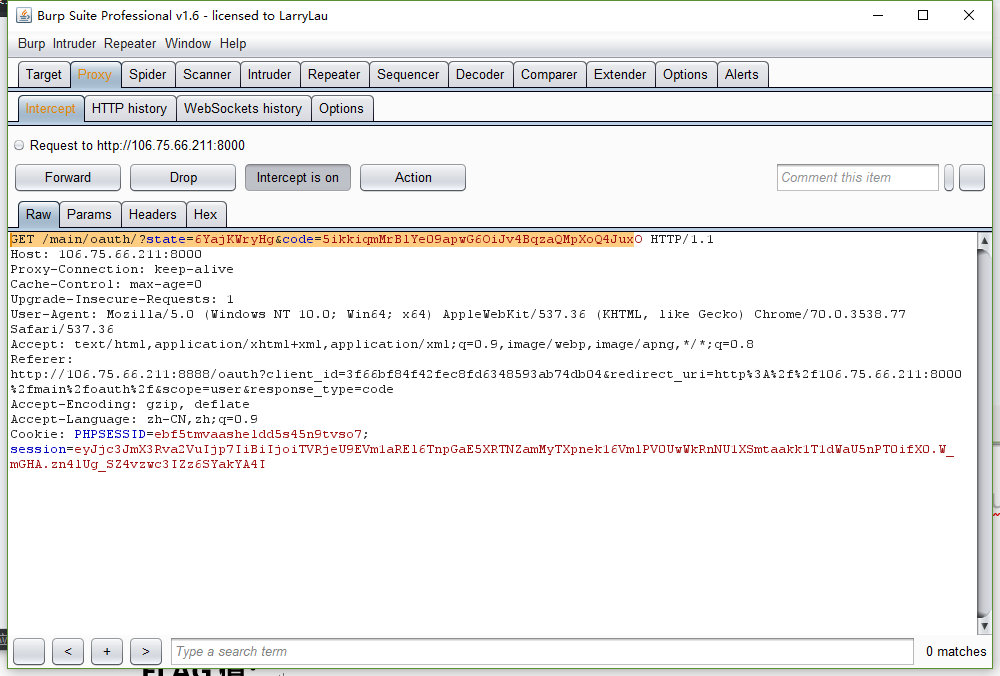Open the WebSockets history sub-tab
Viewport: 1000px width, 676px height.
pos(243,108)
